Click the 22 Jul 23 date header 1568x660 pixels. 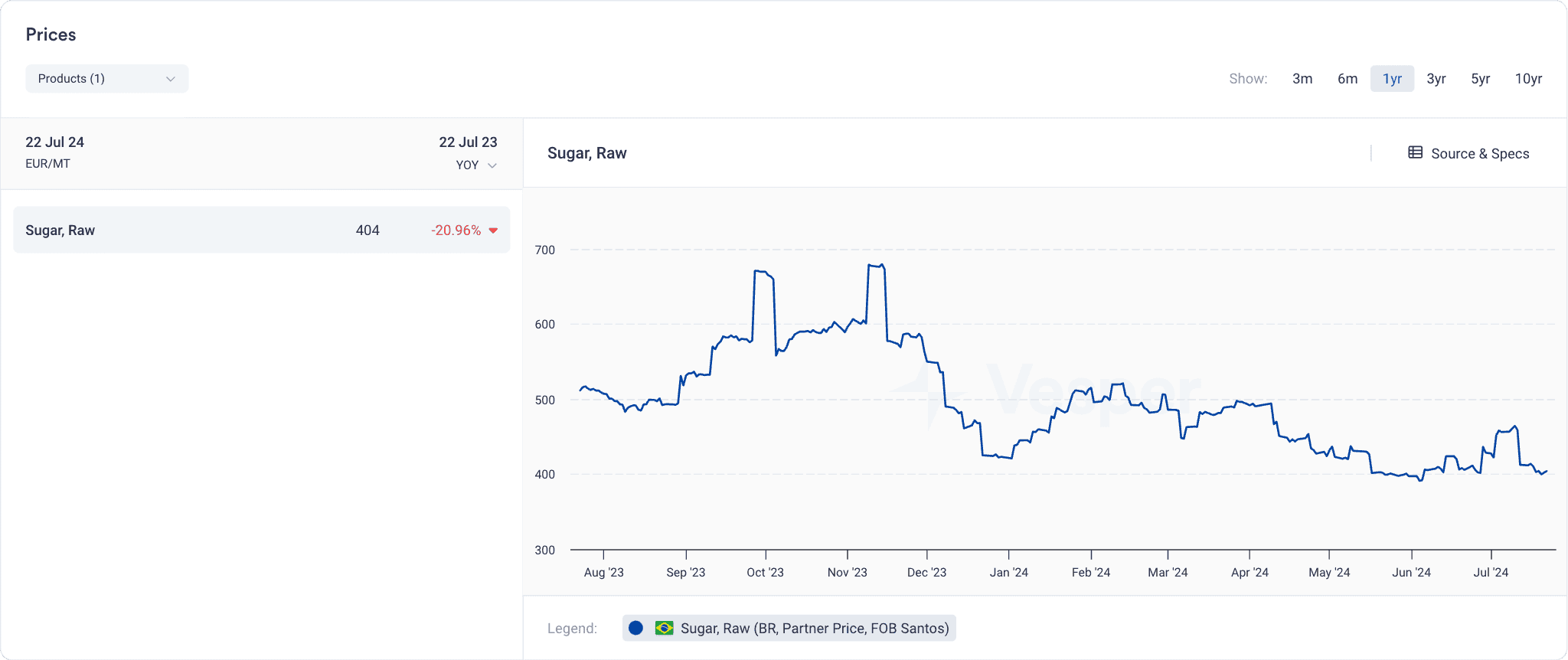tap(468, 142)
